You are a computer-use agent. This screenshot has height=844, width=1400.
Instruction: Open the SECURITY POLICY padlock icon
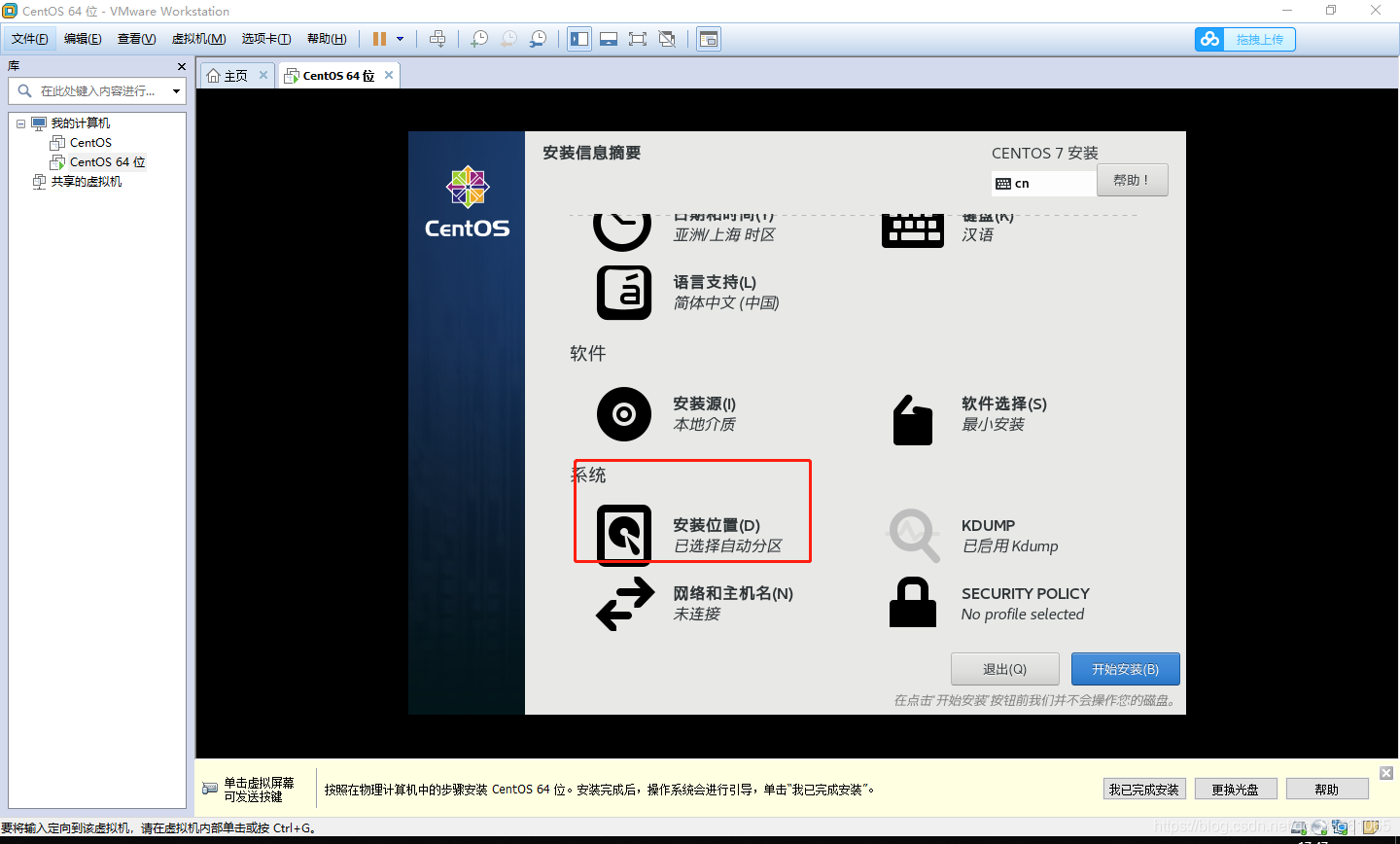[x=913, y=603]
